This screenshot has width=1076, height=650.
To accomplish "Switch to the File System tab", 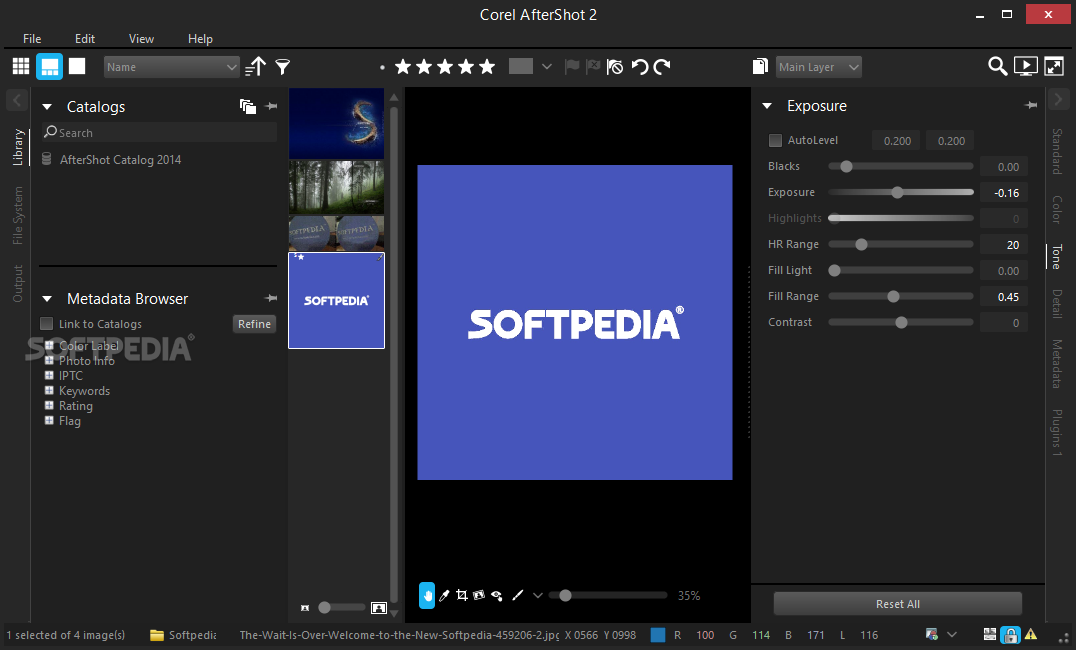I will point(18,216).
